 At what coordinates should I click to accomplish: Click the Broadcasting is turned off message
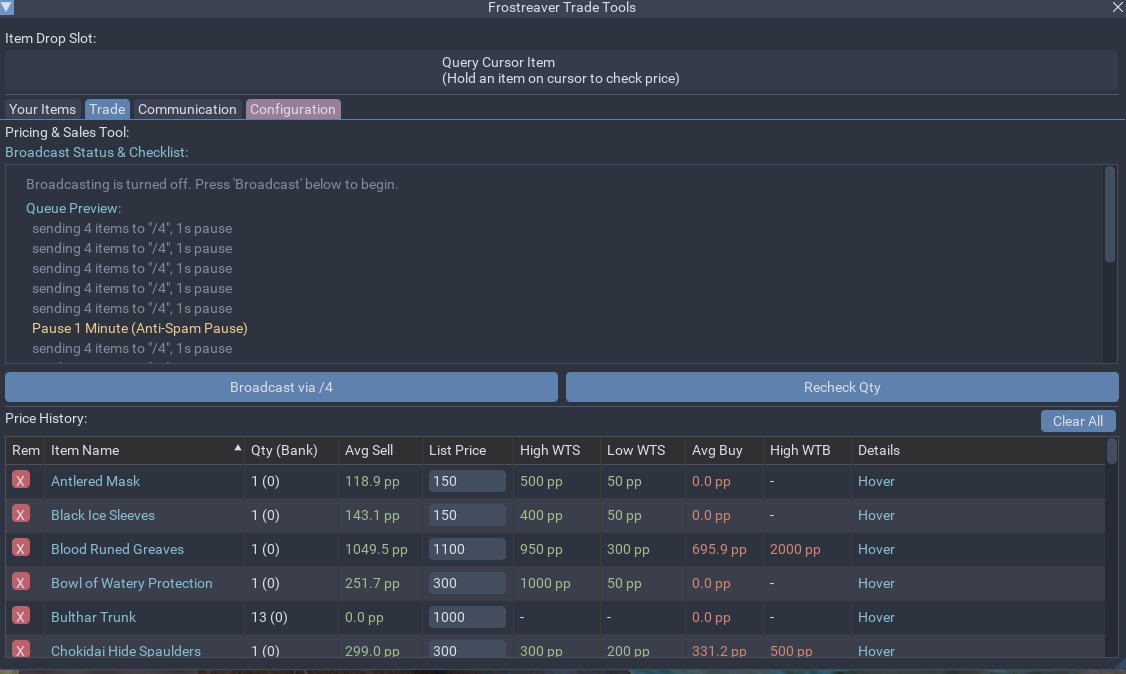click(x=212, y=184)
